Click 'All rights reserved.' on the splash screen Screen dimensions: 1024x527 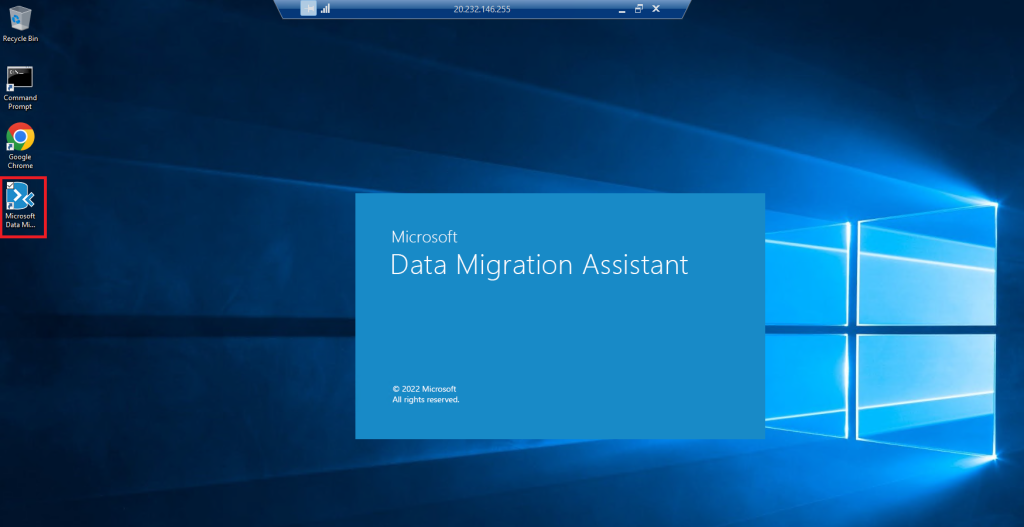pos(426,399)
